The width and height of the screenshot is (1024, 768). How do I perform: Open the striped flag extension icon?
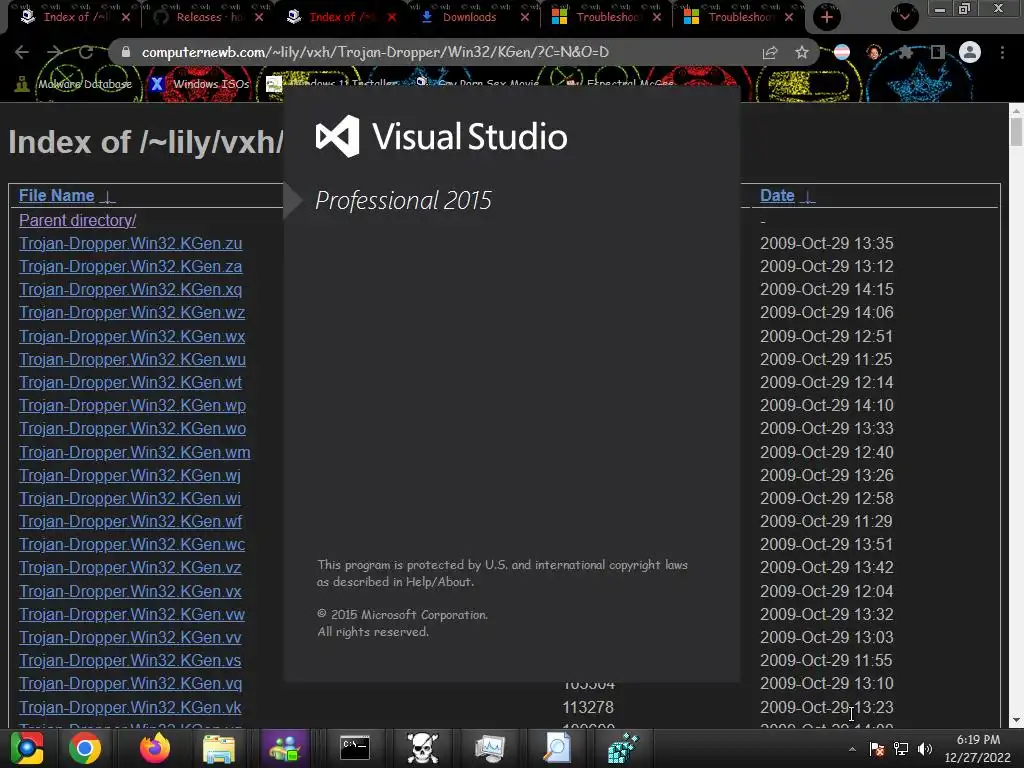[842, 52]
